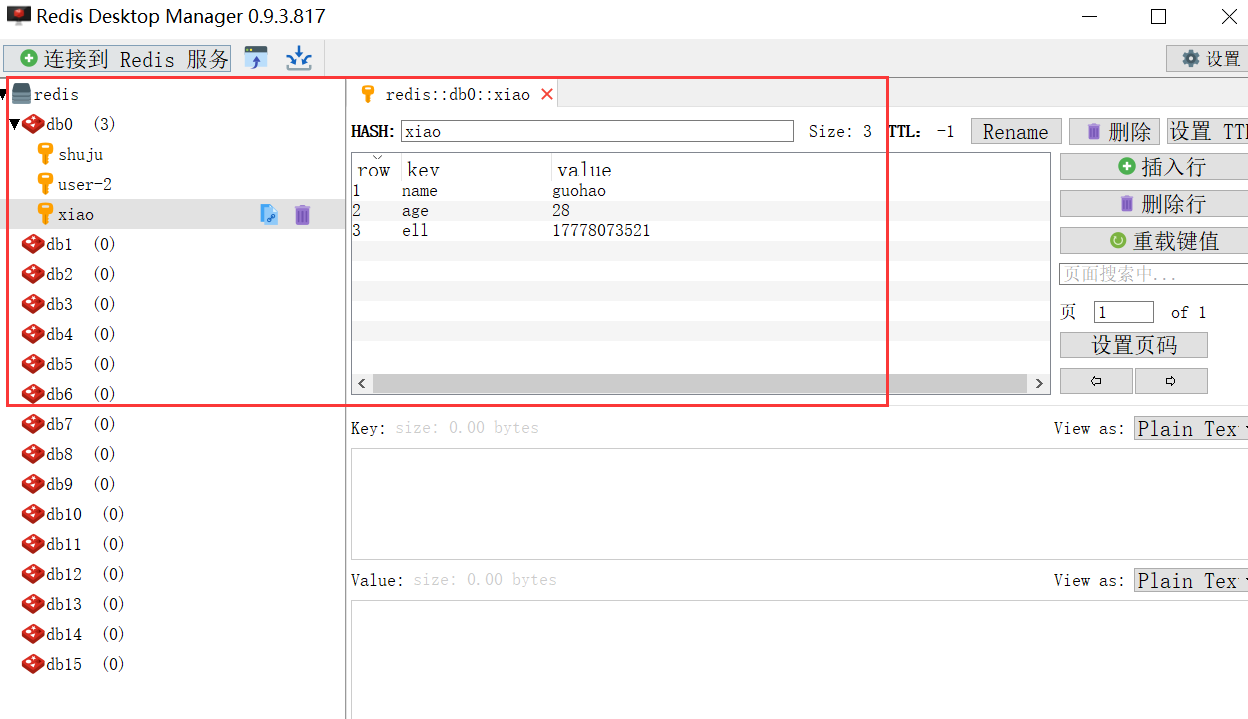This screenshot has width=1248, height=719.
Task: Select the shuju key in the tree
Action: tap(80, 154)
